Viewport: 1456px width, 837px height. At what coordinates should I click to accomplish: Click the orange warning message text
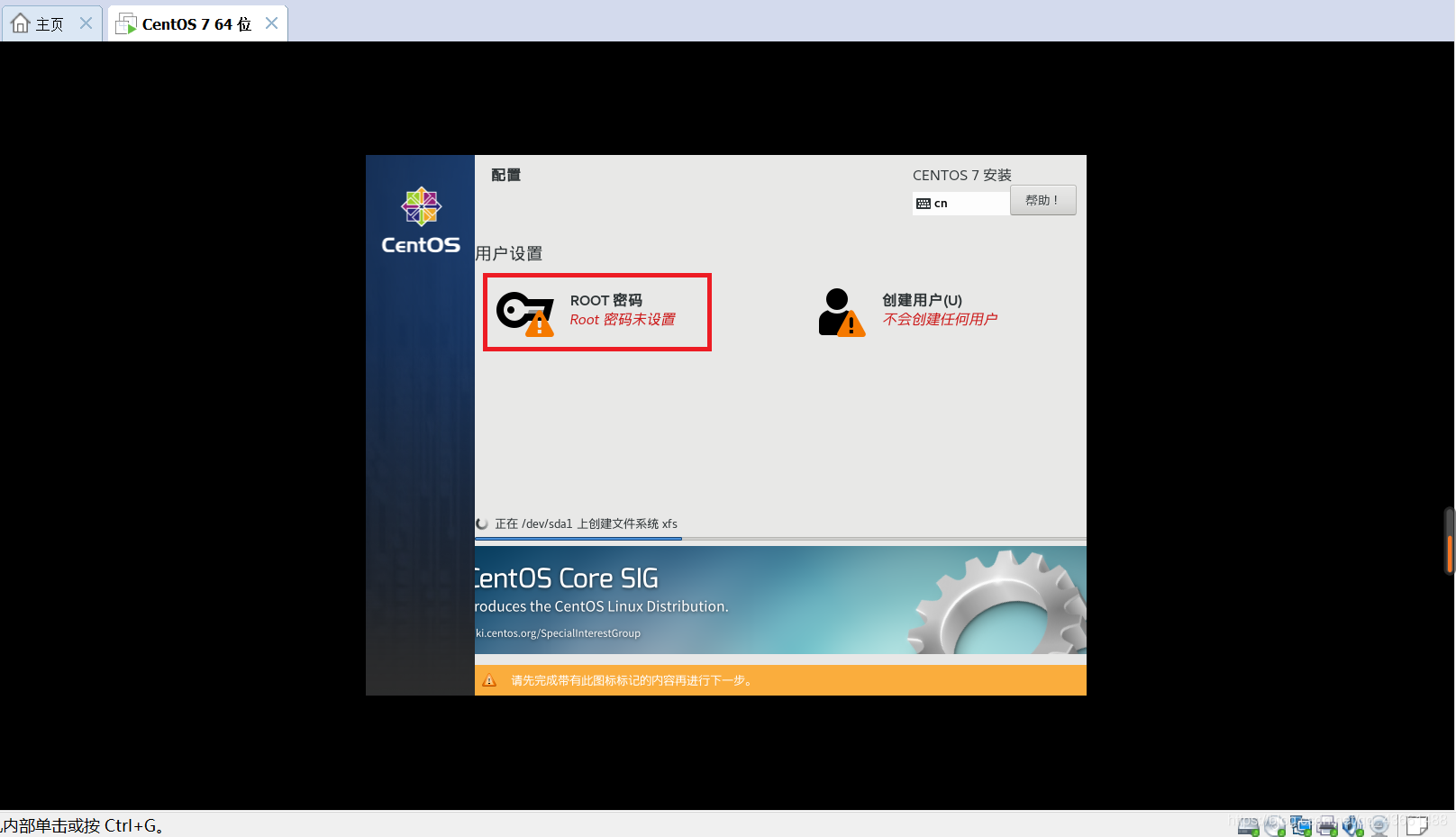pyautogui.click(x=633, y=680)
